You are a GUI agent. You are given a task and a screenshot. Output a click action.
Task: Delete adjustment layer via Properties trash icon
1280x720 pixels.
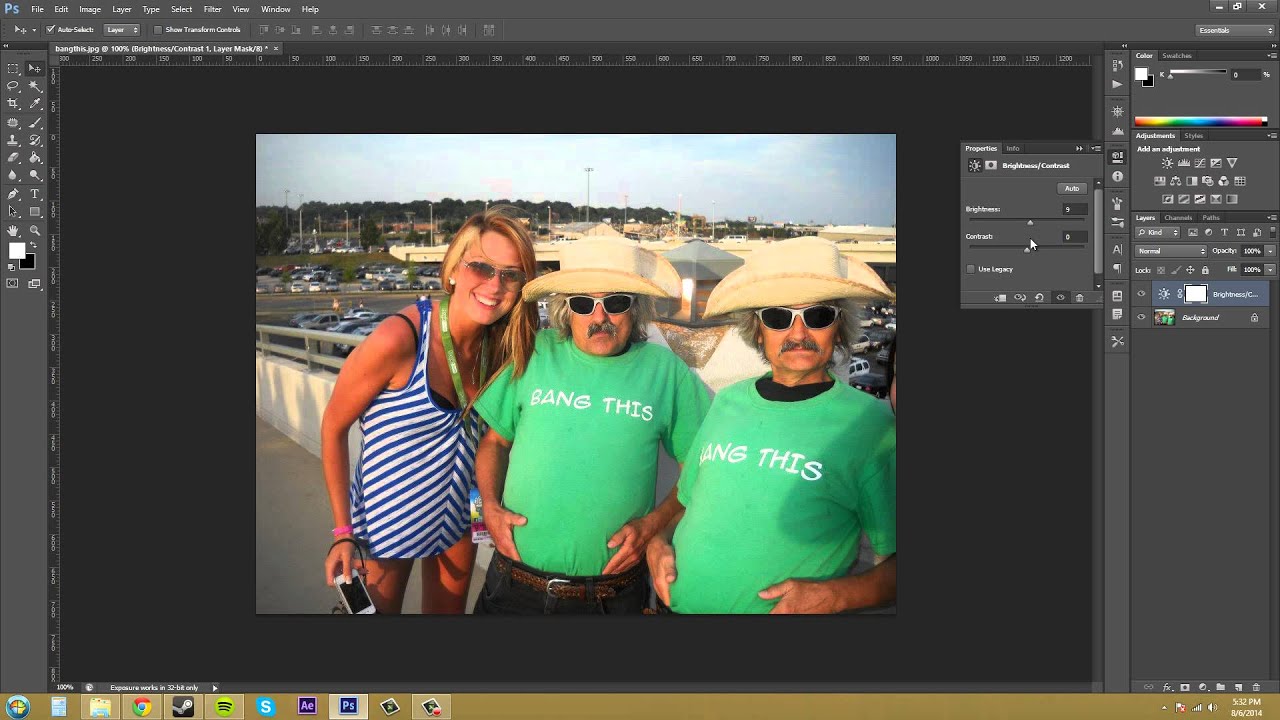click(x=1079, y=298)
